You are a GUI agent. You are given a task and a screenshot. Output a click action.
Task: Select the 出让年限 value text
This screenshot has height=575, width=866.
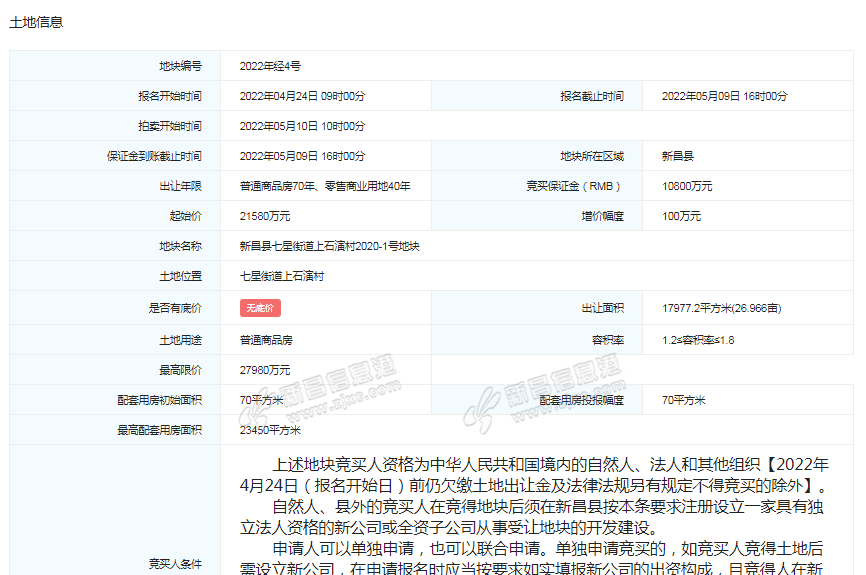coord(324,186)
